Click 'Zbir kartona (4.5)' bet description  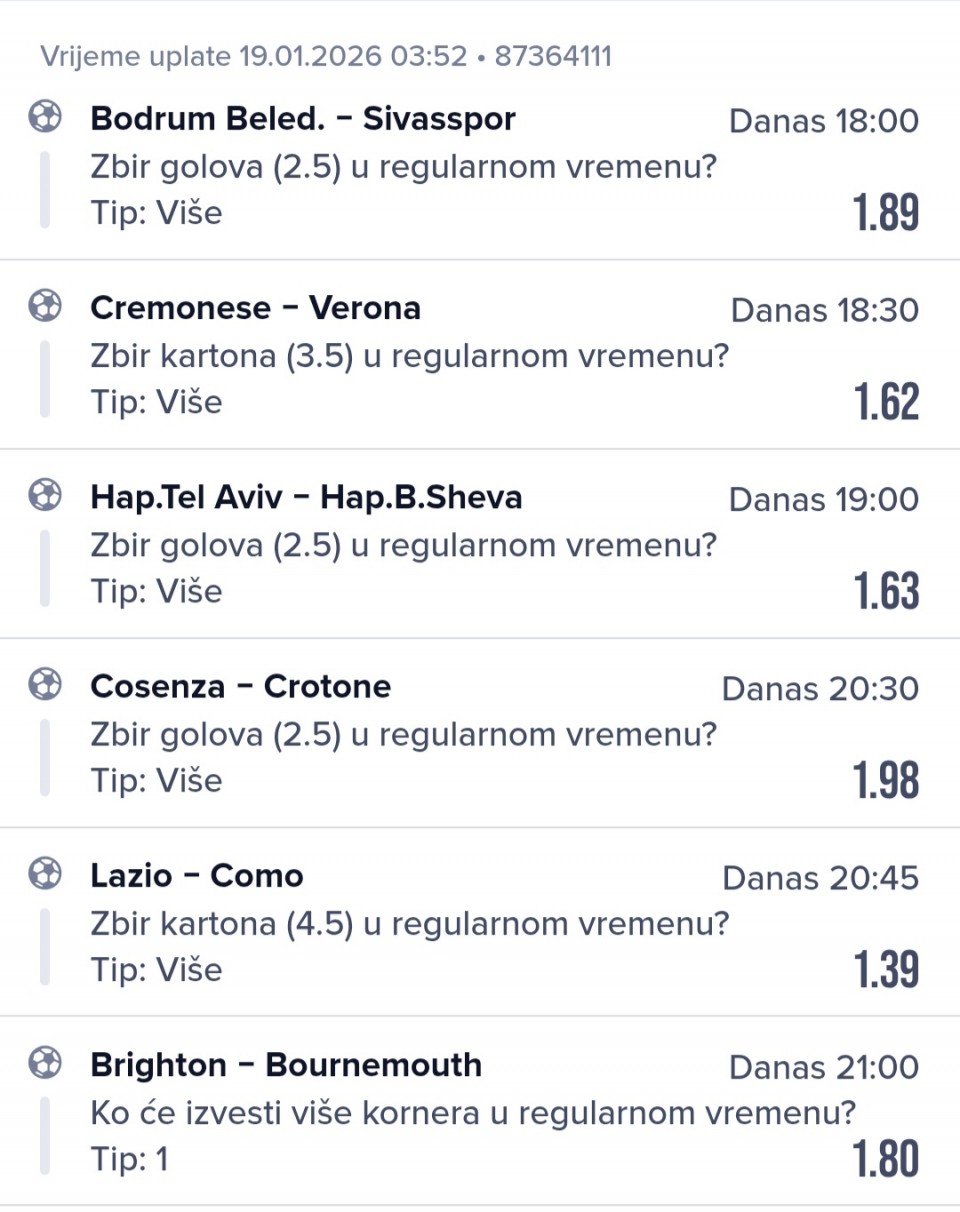pos(410,923)
